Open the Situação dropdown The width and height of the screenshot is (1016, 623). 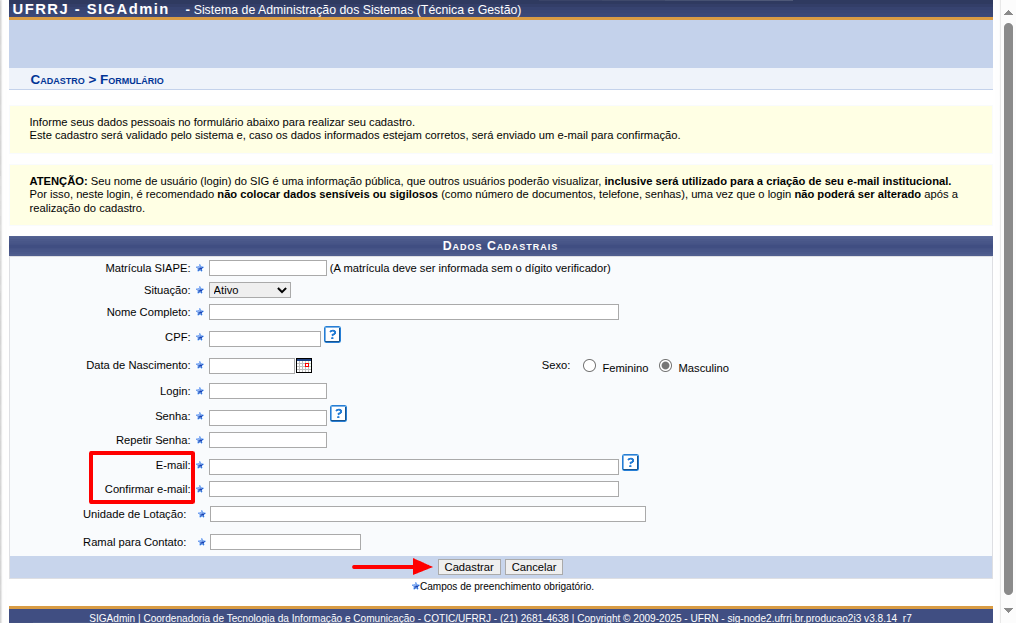pos(249,290)
